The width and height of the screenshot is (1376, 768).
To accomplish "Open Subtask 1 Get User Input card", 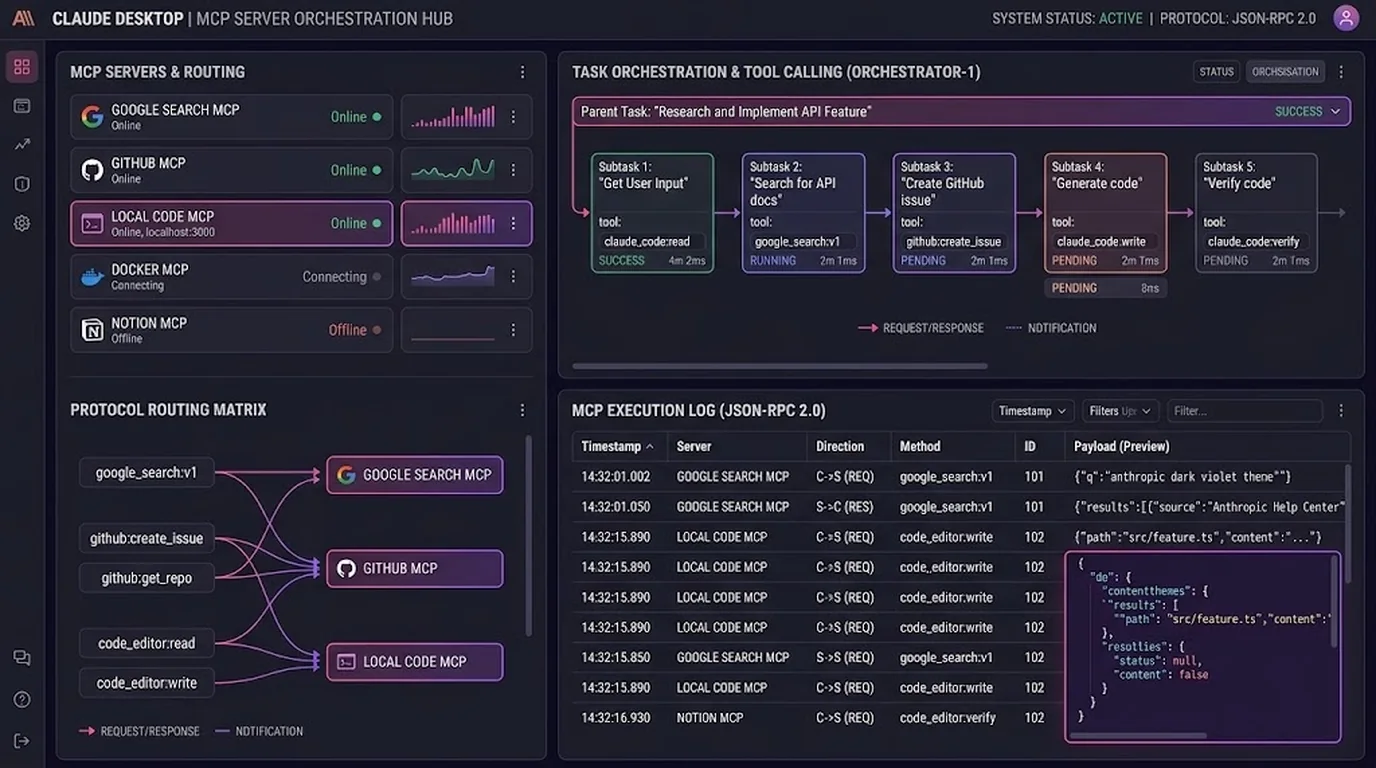I will [x=652, y=213].
